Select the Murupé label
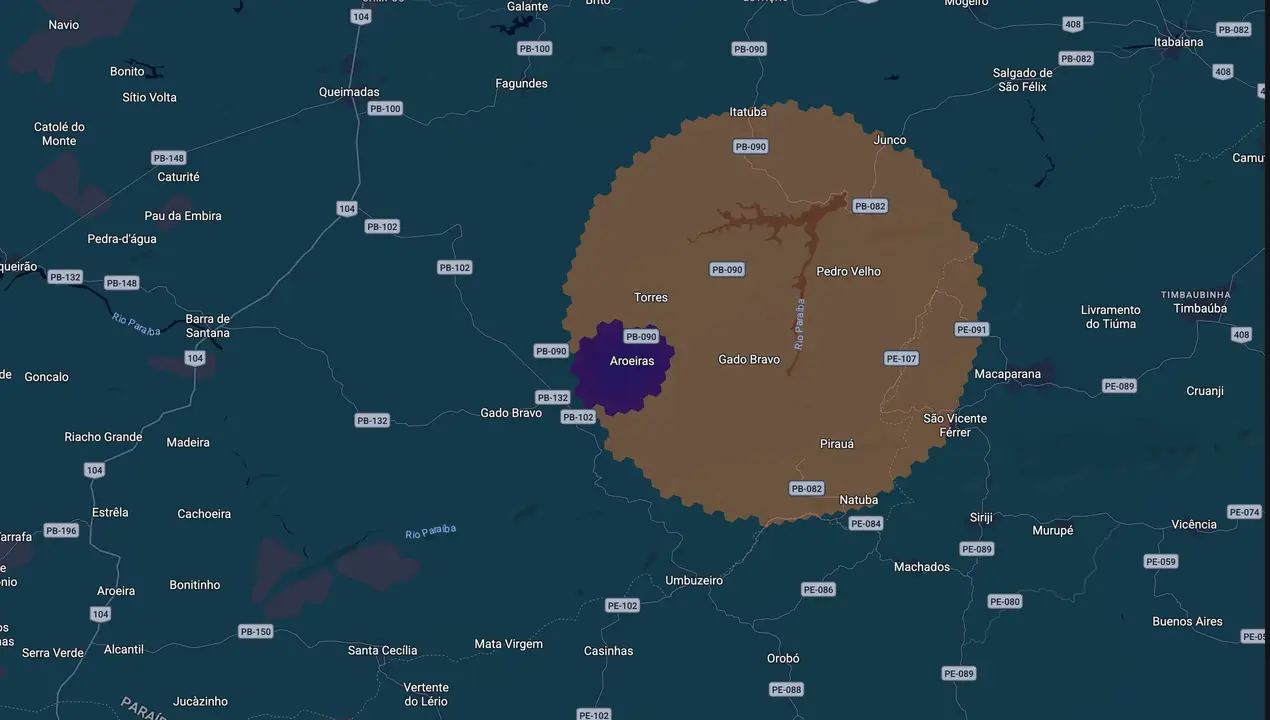 pyautogui.click(x=1052, y=531)
